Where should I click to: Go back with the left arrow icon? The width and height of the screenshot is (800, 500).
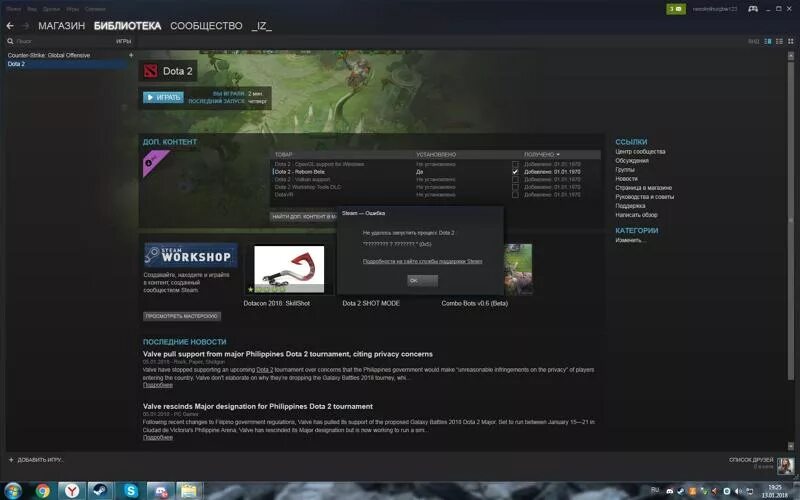[10, 26]
